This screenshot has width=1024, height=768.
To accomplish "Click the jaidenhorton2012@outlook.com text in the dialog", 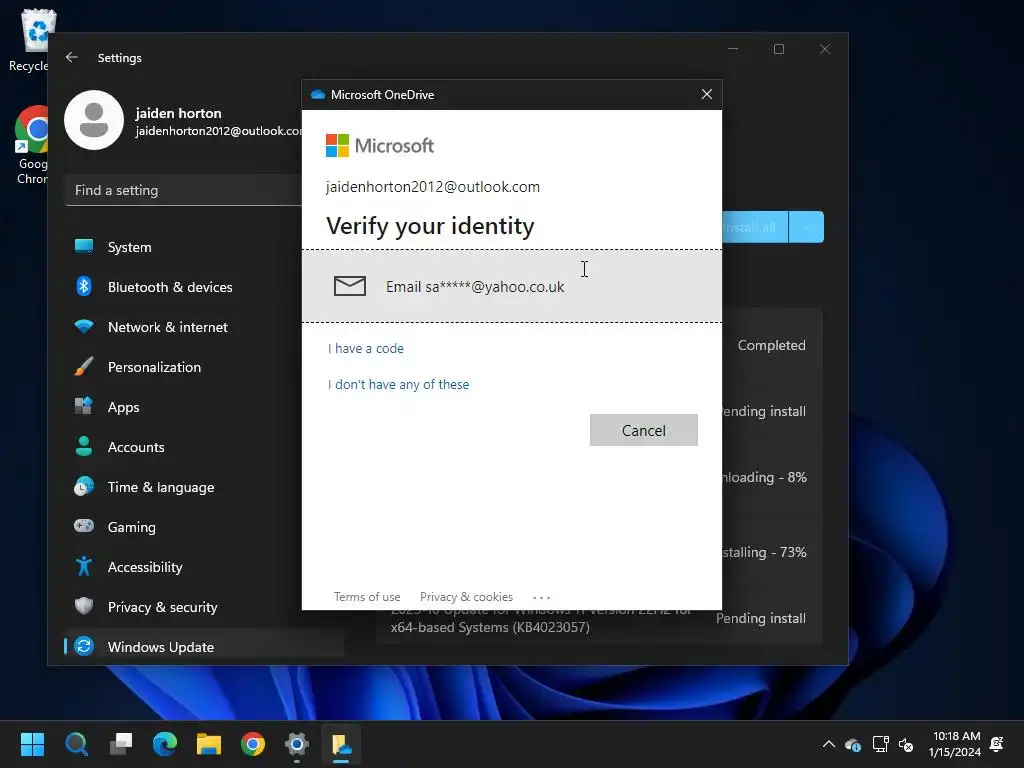I will point(433,187).
